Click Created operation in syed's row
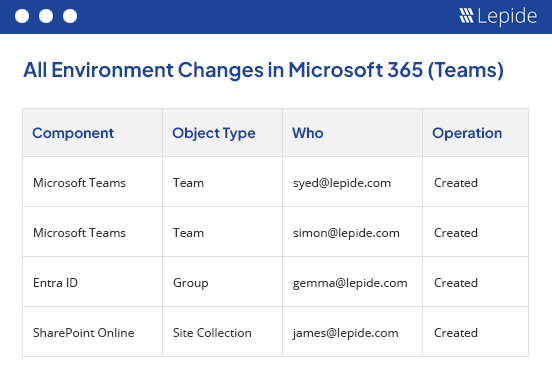 pyautogui.click(x=456, y=183)
